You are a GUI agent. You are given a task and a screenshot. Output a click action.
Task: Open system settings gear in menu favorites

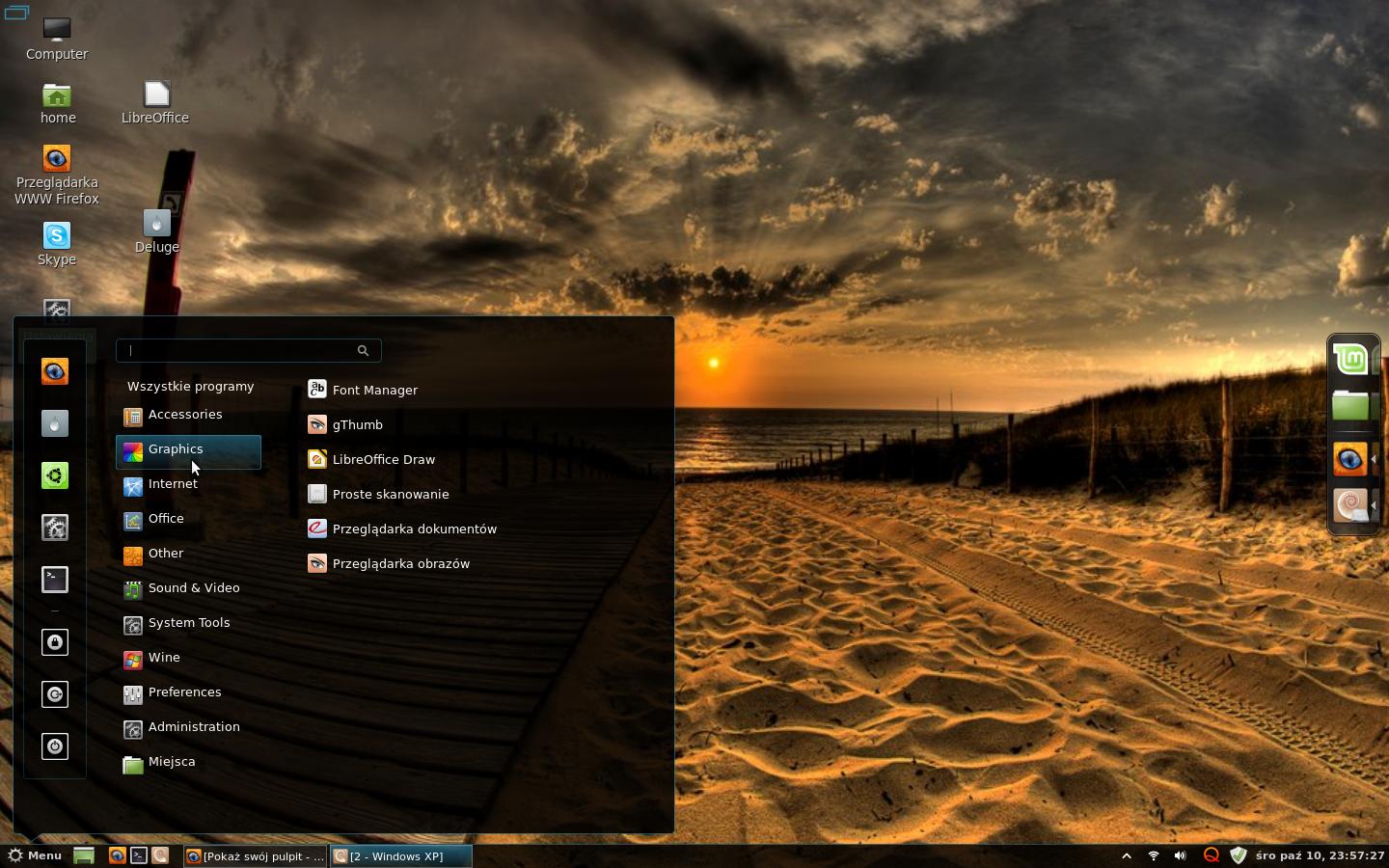click(x=55, y=528)
